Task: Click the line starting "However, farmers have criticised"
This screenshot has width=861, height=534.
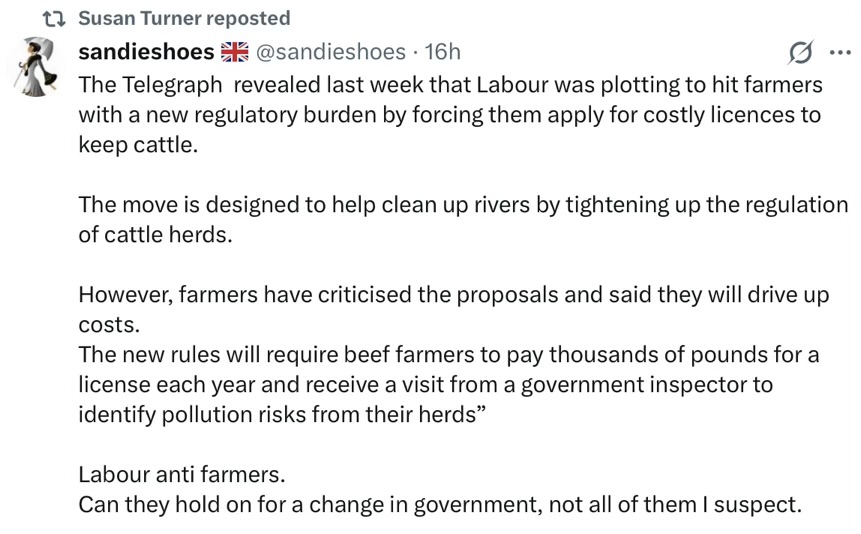Action: 453,296
